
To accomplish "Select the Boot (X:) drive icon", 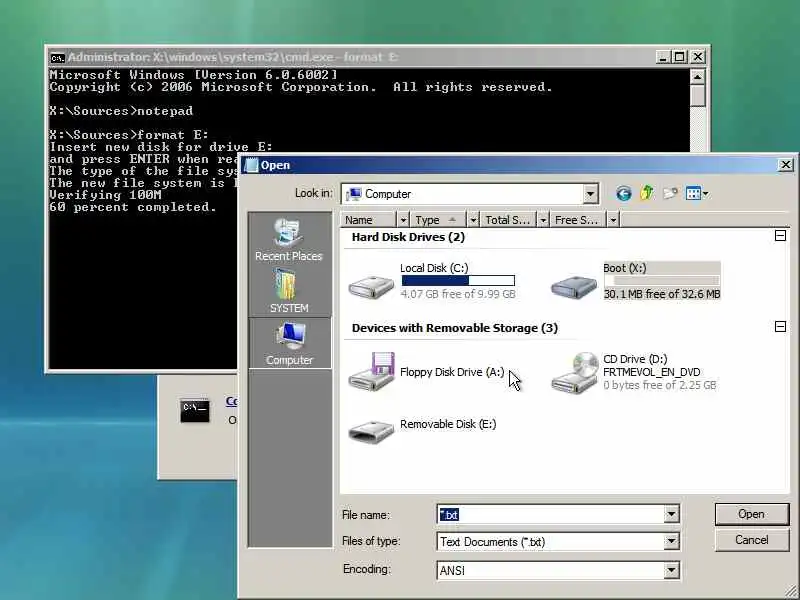I will pos(574,287).
